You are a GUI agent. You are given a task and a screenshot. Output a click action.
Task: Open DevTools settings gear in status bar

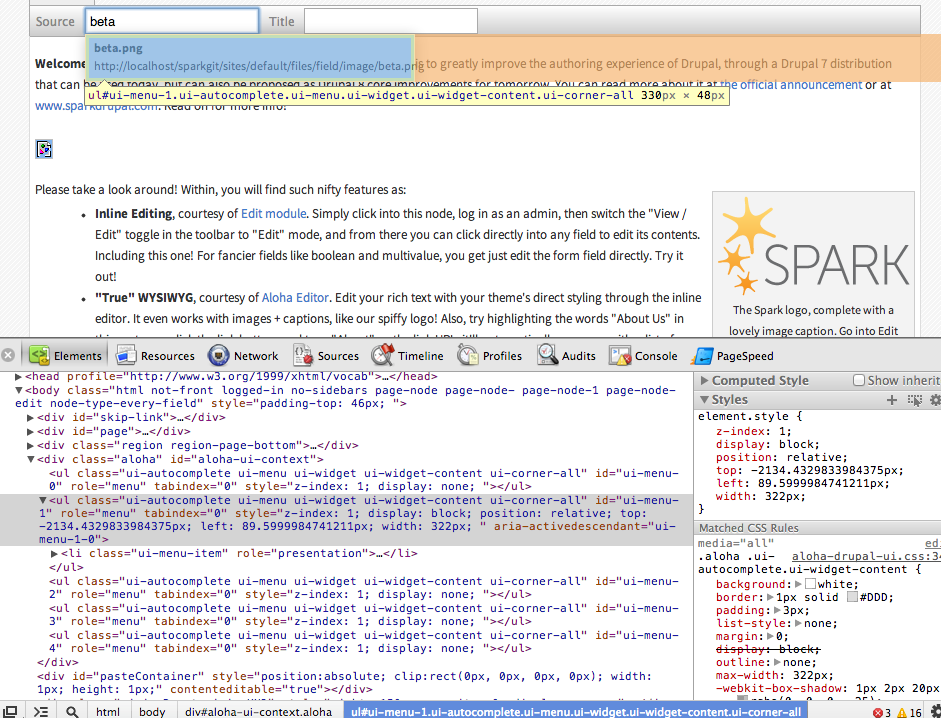tap(935, 712)
